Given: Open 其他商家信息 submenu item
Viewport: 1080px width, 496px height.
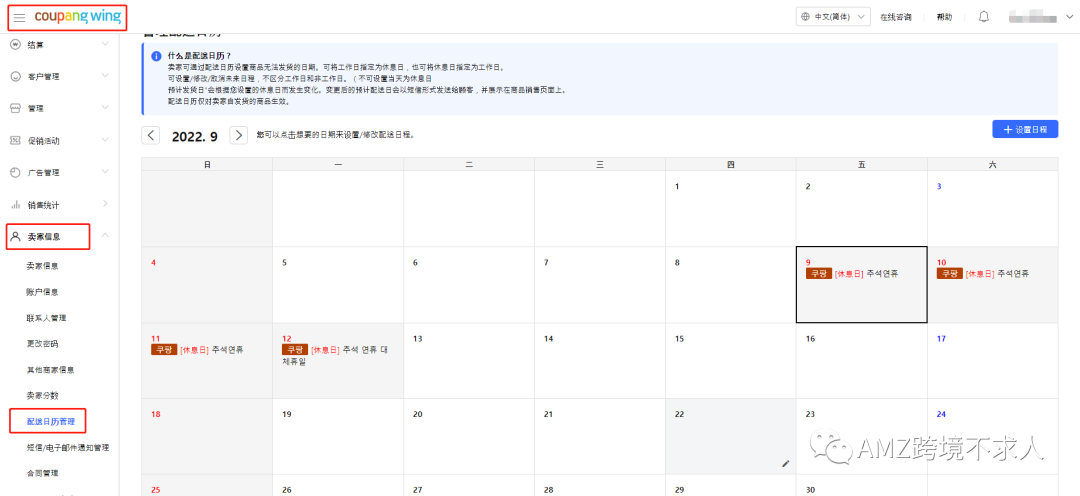Looking at the screenshot, I should (x=50, y=370).
